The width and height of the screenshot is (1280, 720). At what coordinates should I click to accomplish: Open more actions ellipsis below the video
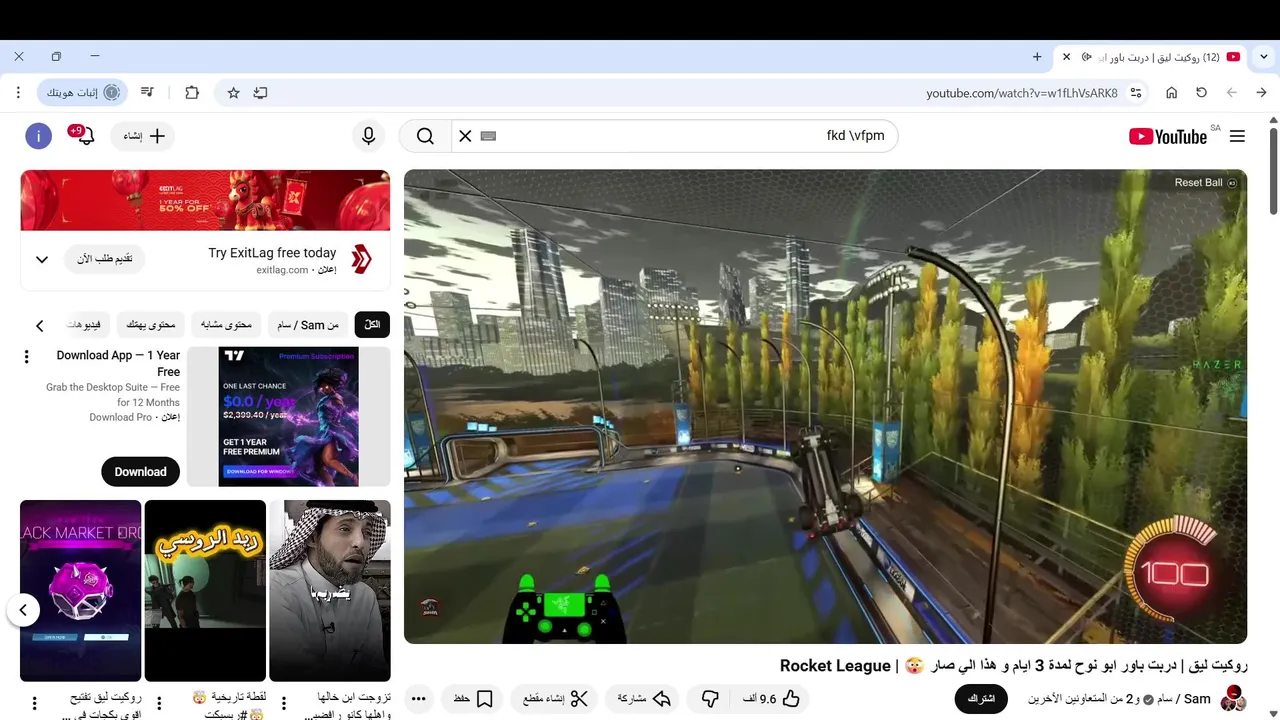(x=419, y=699)
